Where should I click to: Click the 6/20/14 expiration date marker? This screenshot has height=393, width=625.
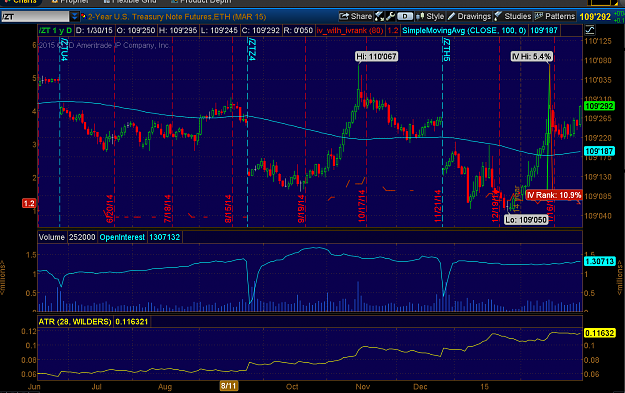[x=110, y=208]
